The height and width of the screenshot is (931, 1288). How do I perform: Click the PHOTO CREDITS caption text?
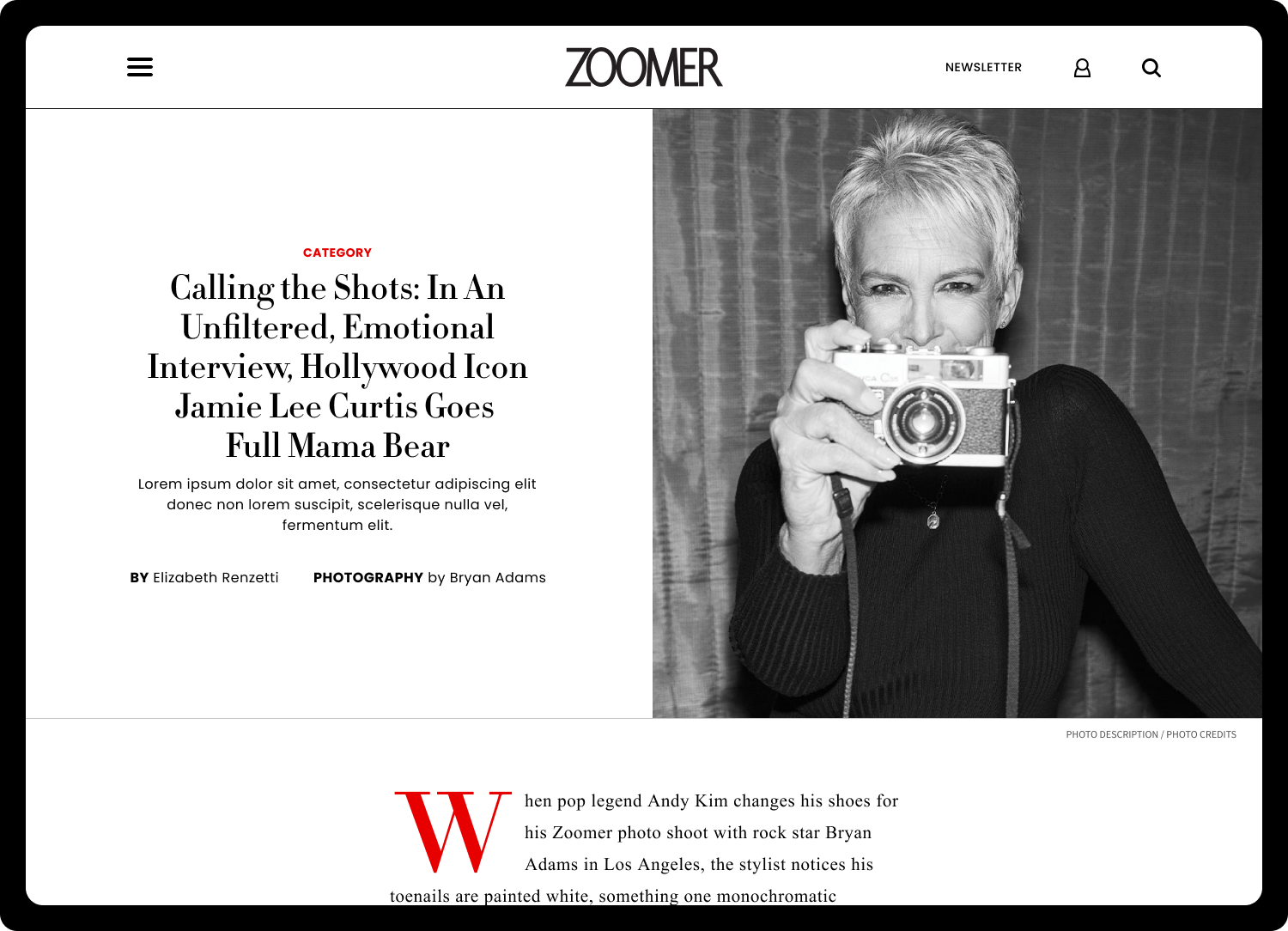tap(1201, 734)
